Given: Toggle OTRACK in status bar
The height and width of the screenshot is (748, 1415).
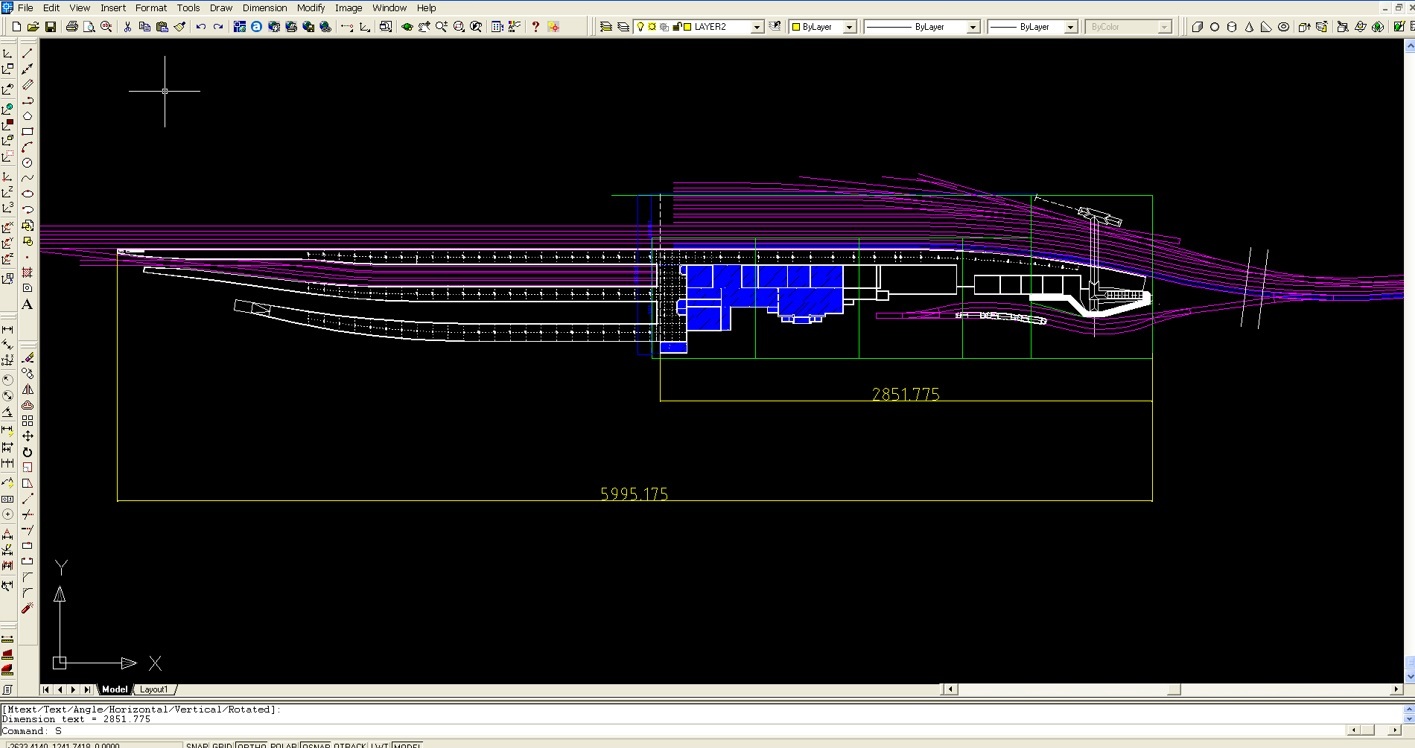Looking at the screenshot, I should (x=351, y=745).
